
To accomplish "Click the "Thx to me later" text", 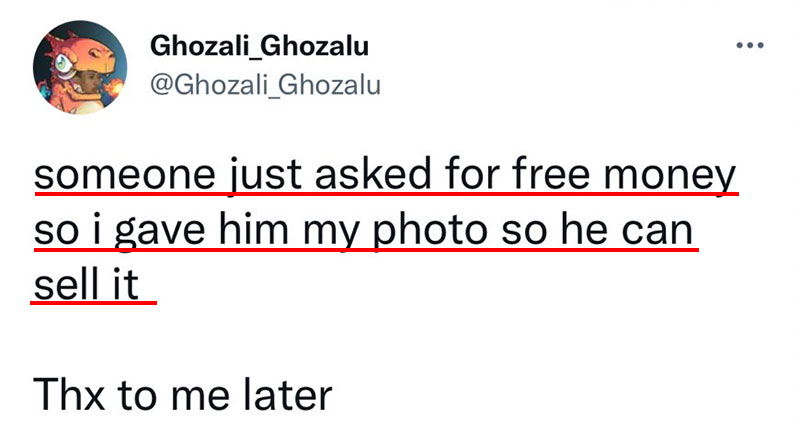I will click(x=183, y=395).
